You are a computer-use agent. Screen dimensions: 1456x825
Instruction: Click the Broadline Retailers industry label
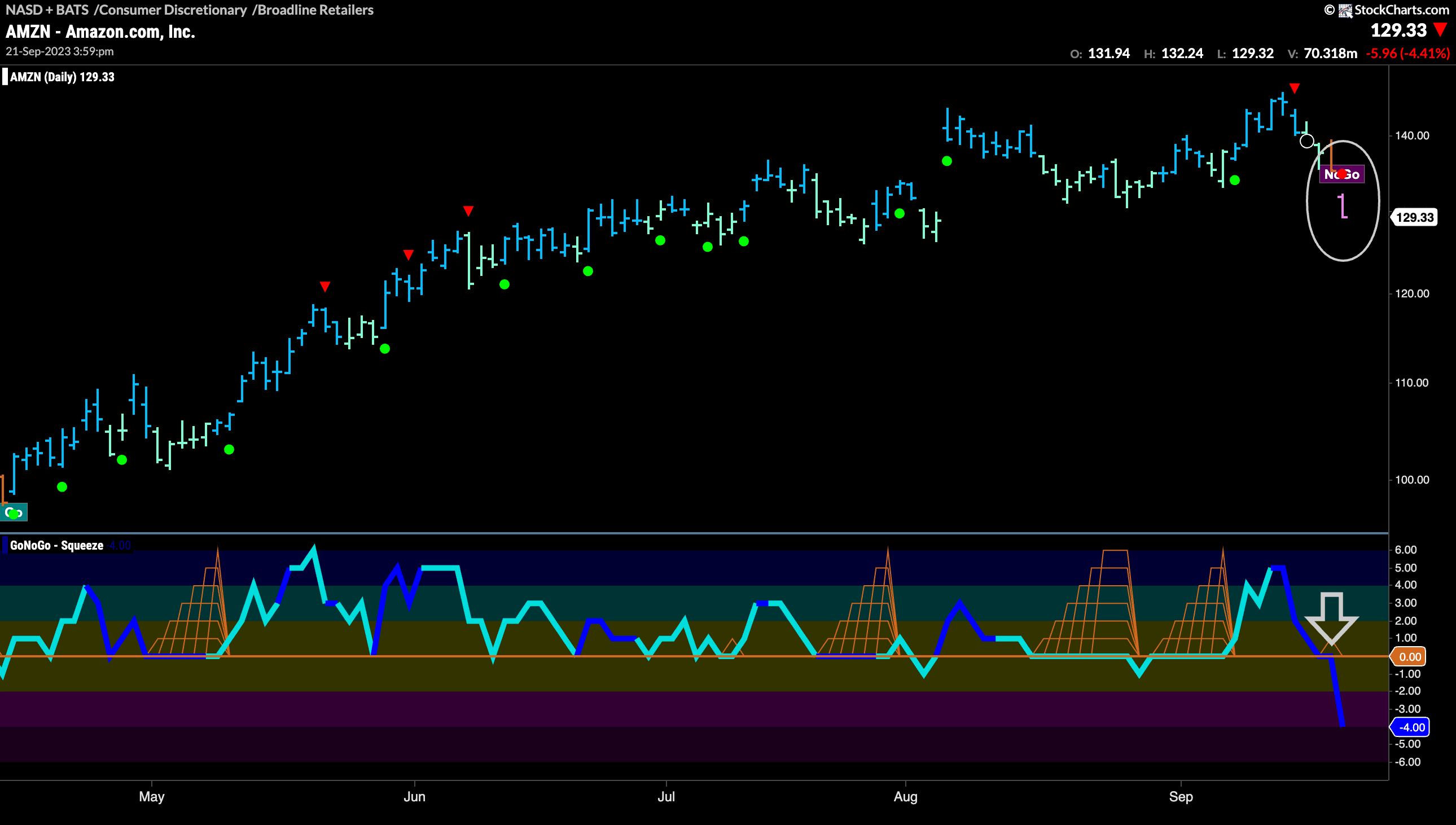coord(315,10)
